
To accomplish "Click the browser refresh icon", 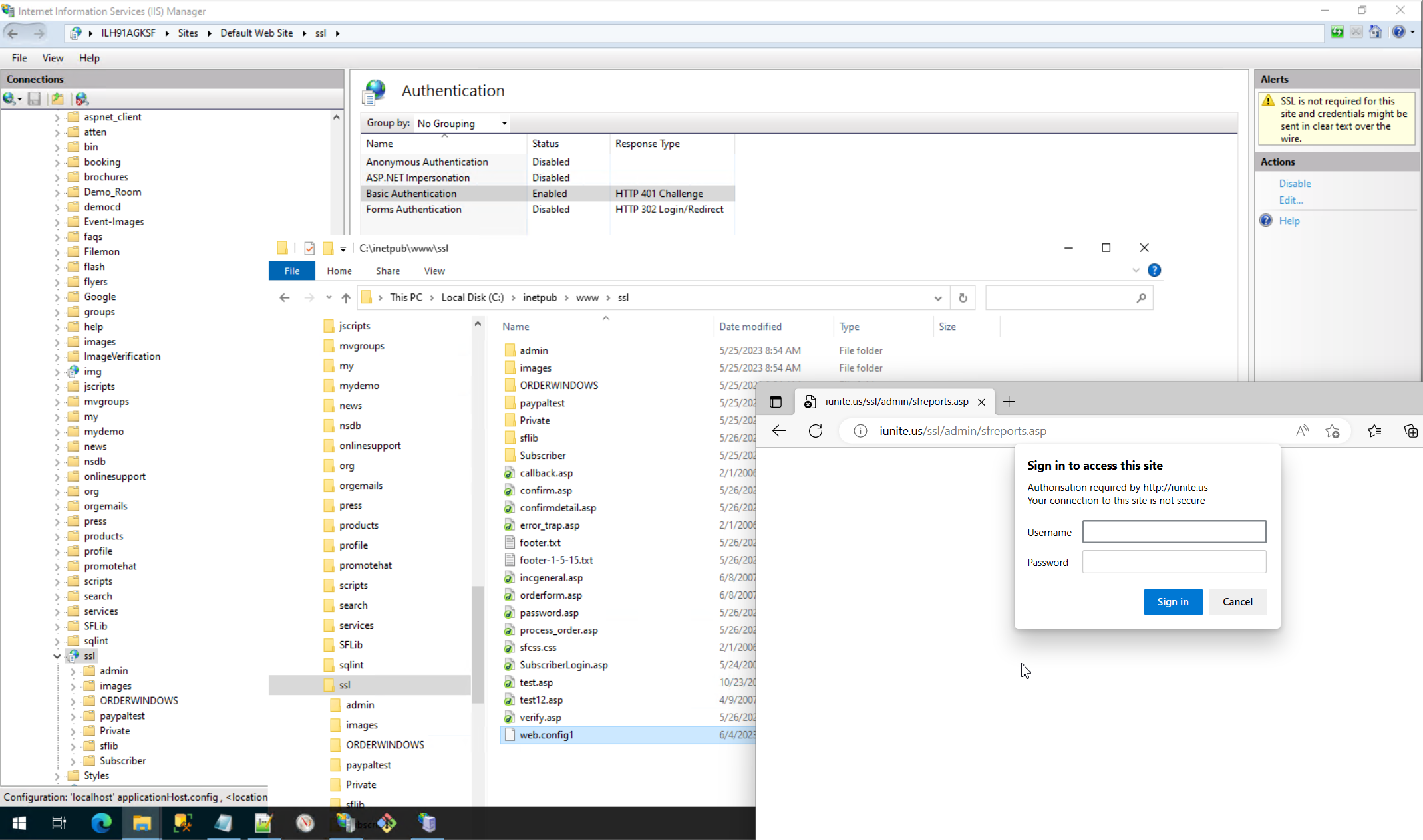I will (x=816, y=431).
